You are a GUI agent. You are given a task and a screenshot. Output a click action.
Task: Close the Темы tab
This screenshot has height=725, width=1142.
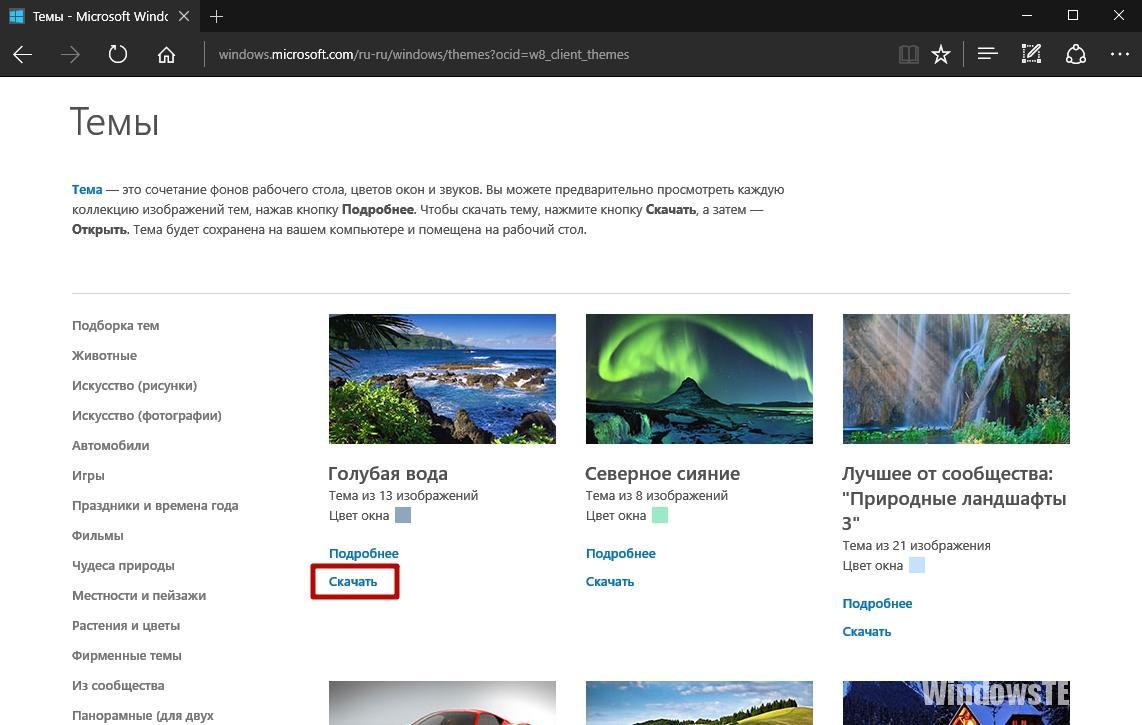pyautogui.click(x=184, y=16)
